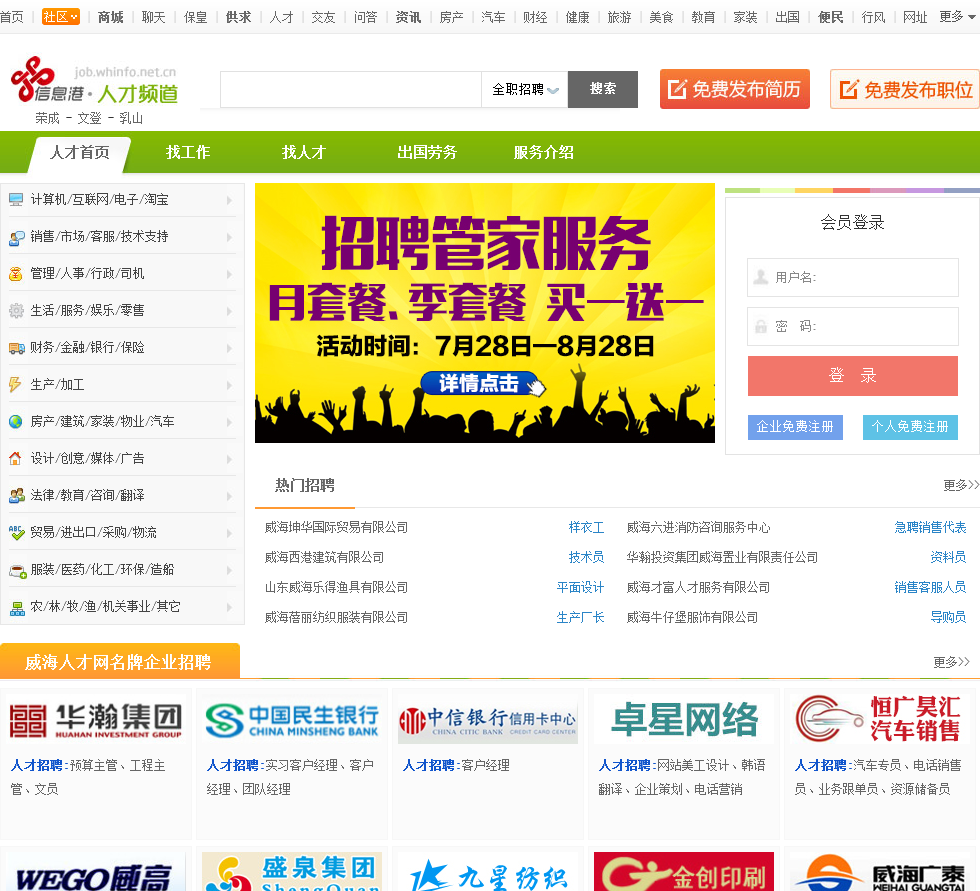The height and width of the screenshot is (891, 980).
Task: Expand the 设计/创意/媒体/广告 category arrow
Action: [x=229, y=459]
